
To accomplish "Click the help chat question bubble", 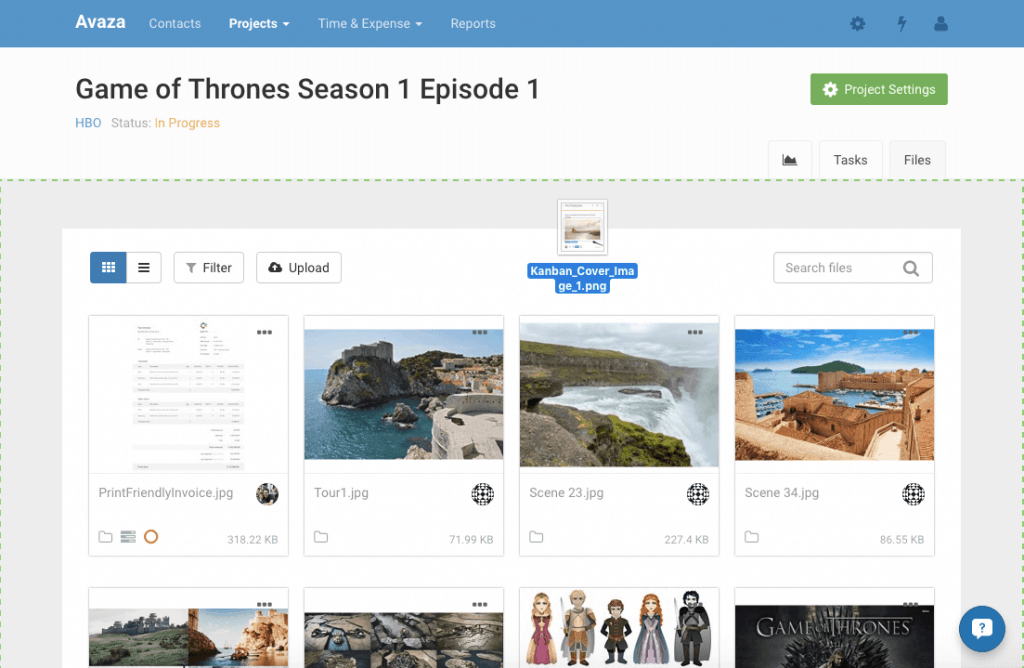I will pyautogui.click(x=981, y=628).
